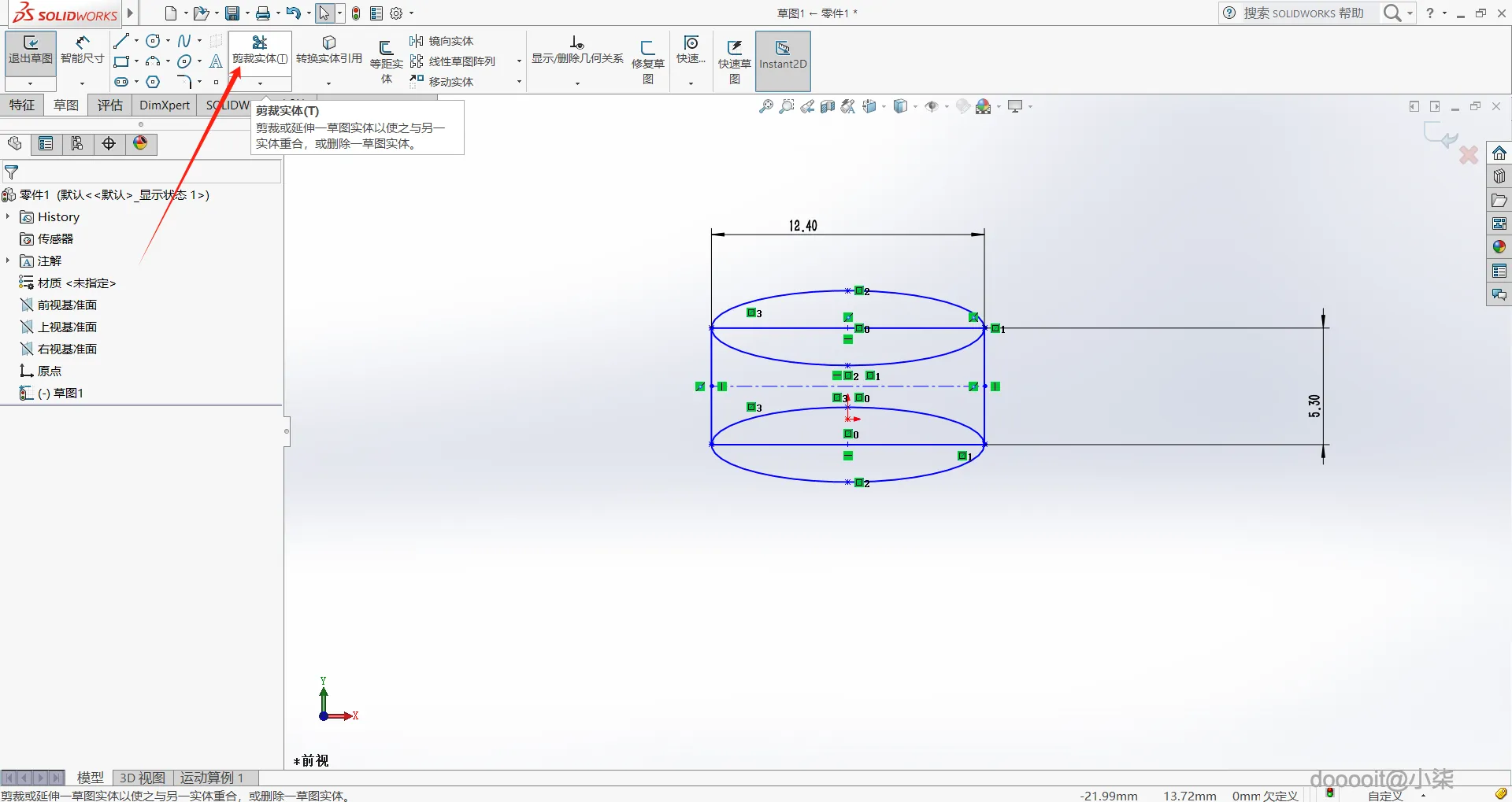Select 前视基准面 (Front Plane) in tree
1512x802 pixels.
point(59,305)
